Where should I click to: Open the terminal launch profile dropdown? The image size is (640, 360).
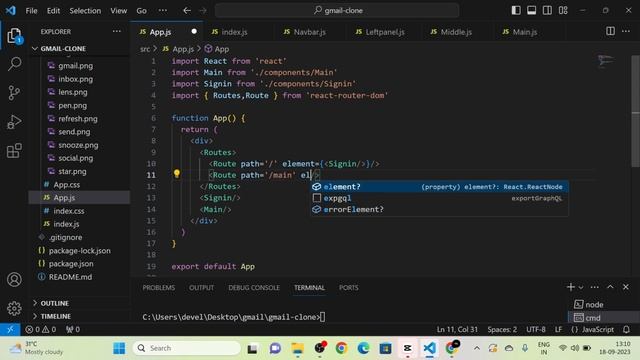click(x=581, y=287)
